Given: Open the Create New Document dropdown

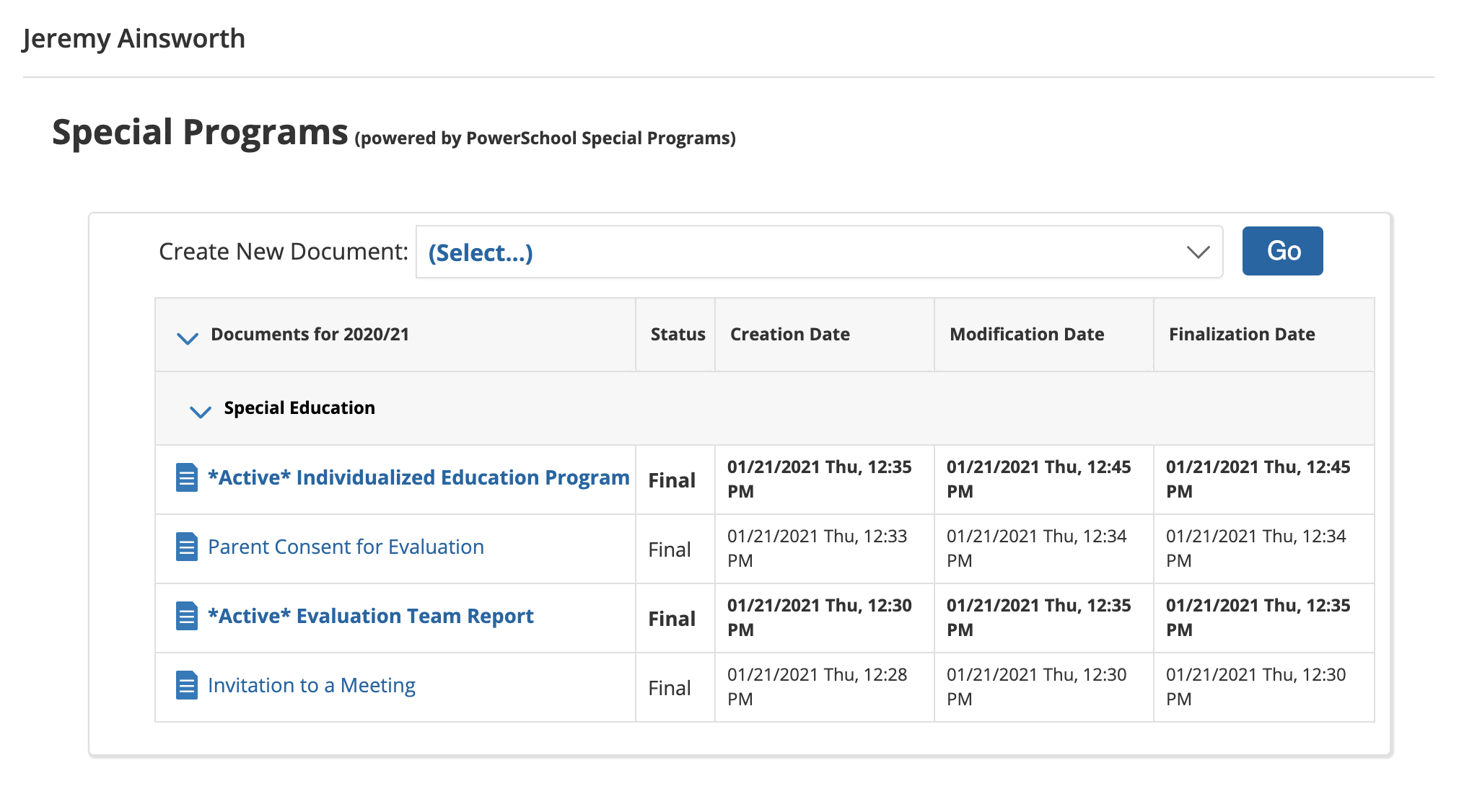Looking at the screenshot, I should click(818, 252).
